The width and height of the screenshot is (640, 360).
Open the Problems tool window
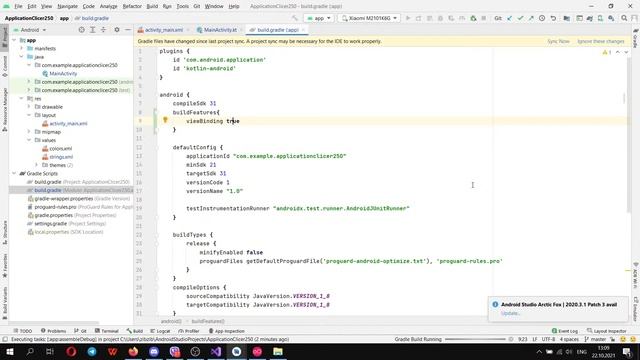coord(53,331)
